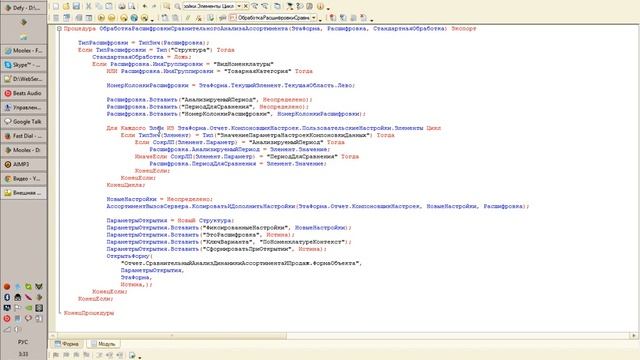Click the round orange help icon in top toolbar
Screen dimensions: 640x360
coord(320,6)
